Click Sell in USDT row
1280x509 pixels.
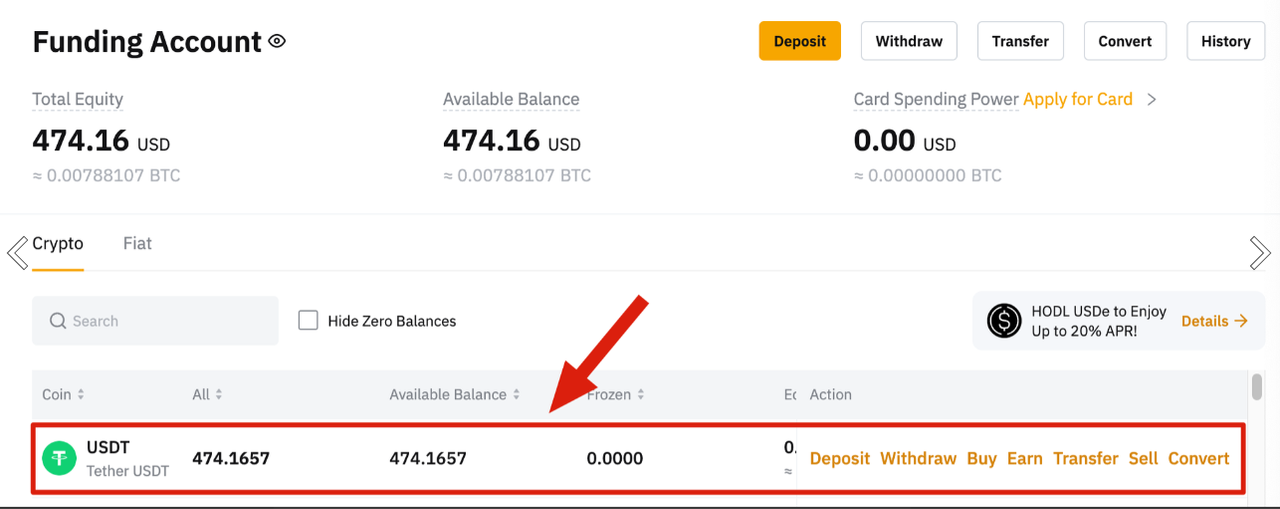1143,458
